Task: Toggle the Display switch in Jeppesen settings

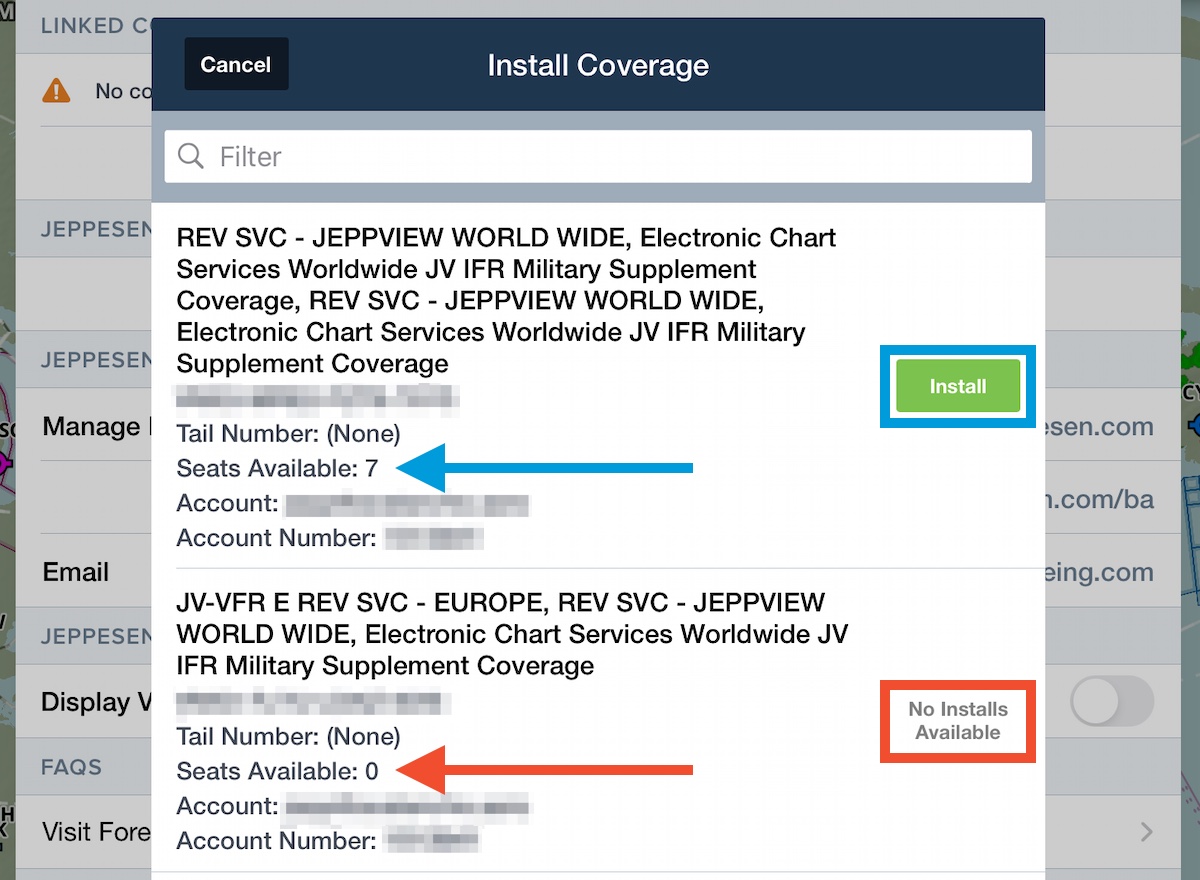Action: pyautogui.click(x=1112, y=702)
